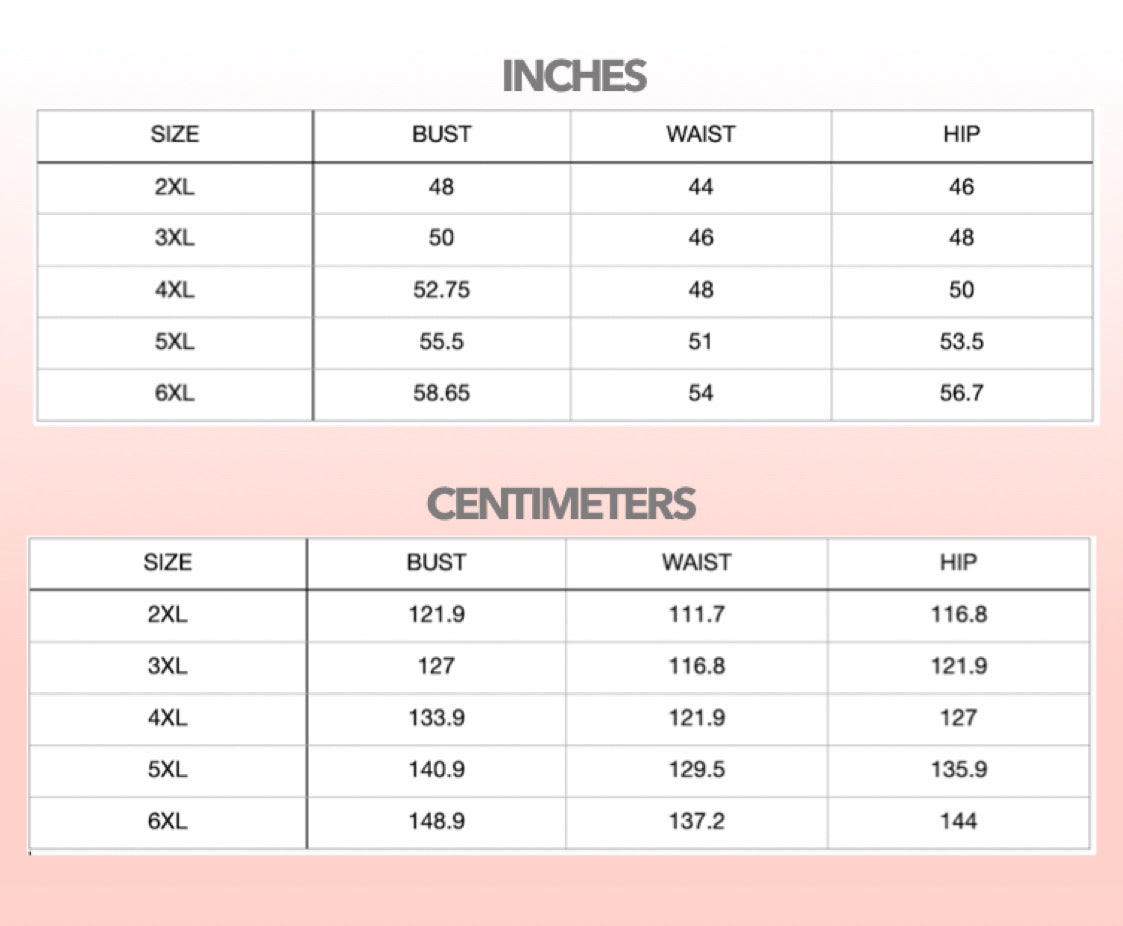Select the 6XL row label in inches table
This screenshot has width=1123, height=926.
point(174,393)
